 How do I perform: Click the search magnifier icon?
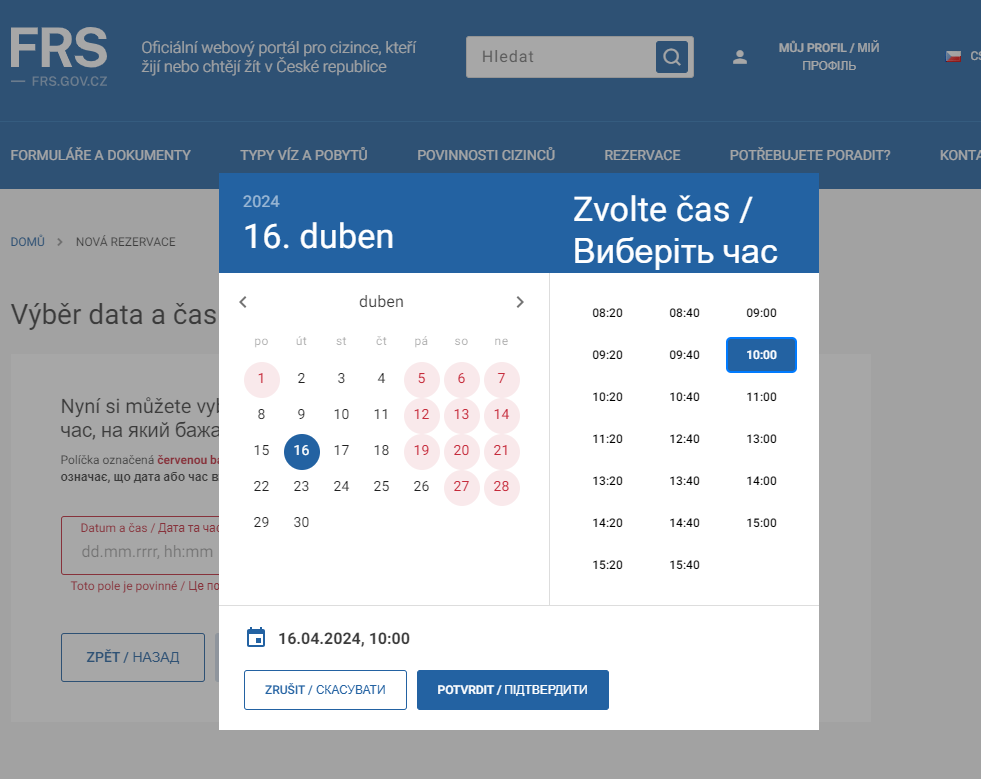point(671,57)
